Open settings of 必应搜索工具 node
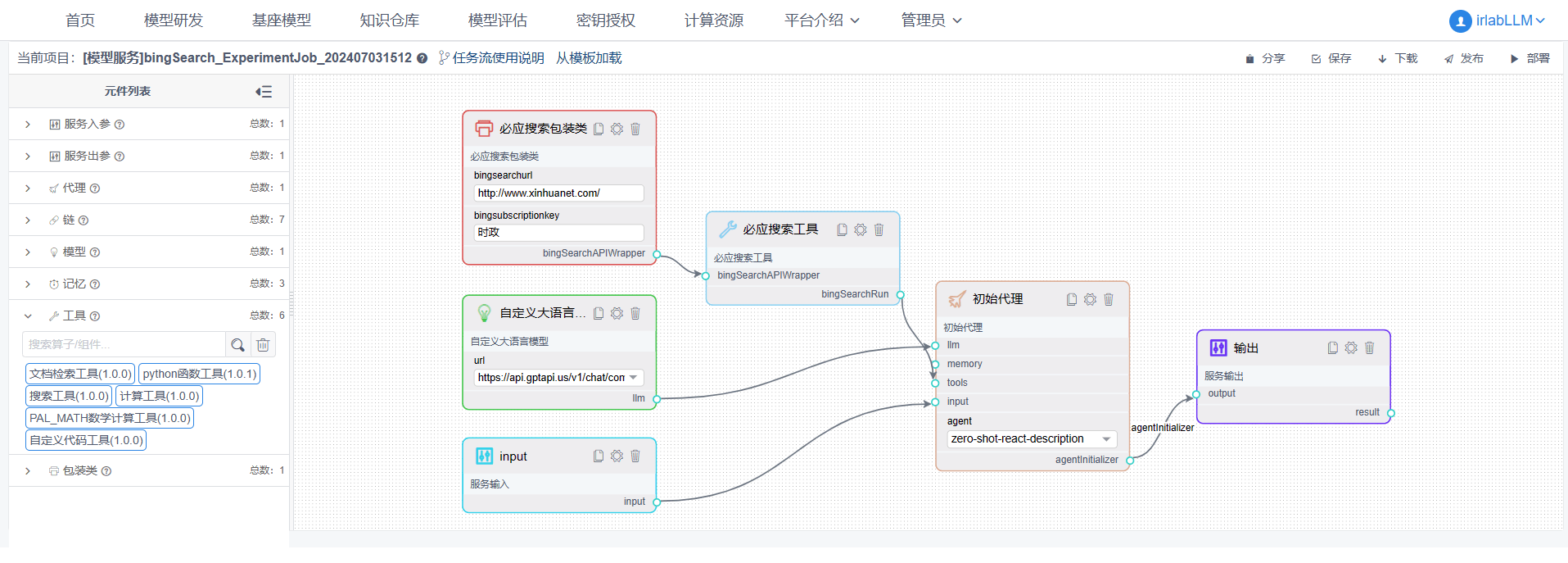The width and height of the screenshot is (1568, 563). 861,229
